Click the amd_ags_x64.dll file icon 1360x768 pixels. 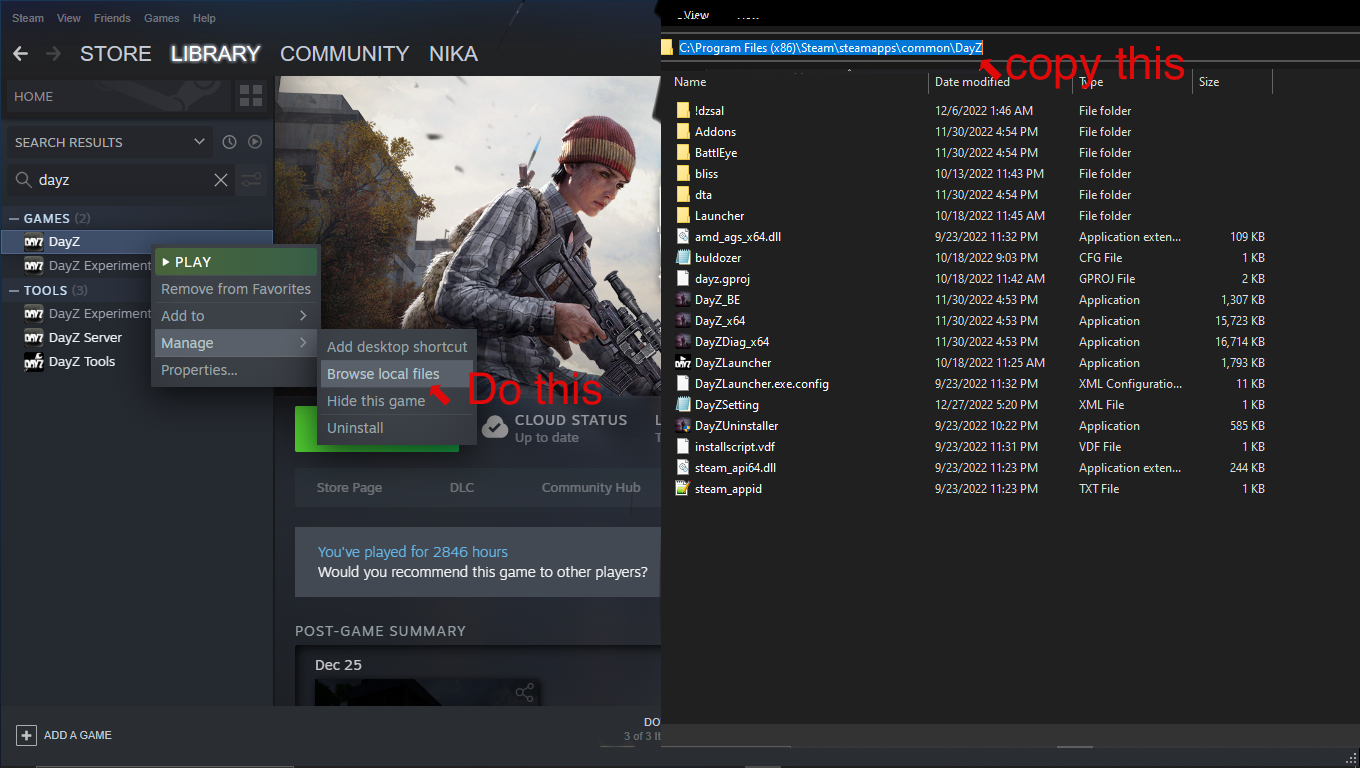click(683, 237)
